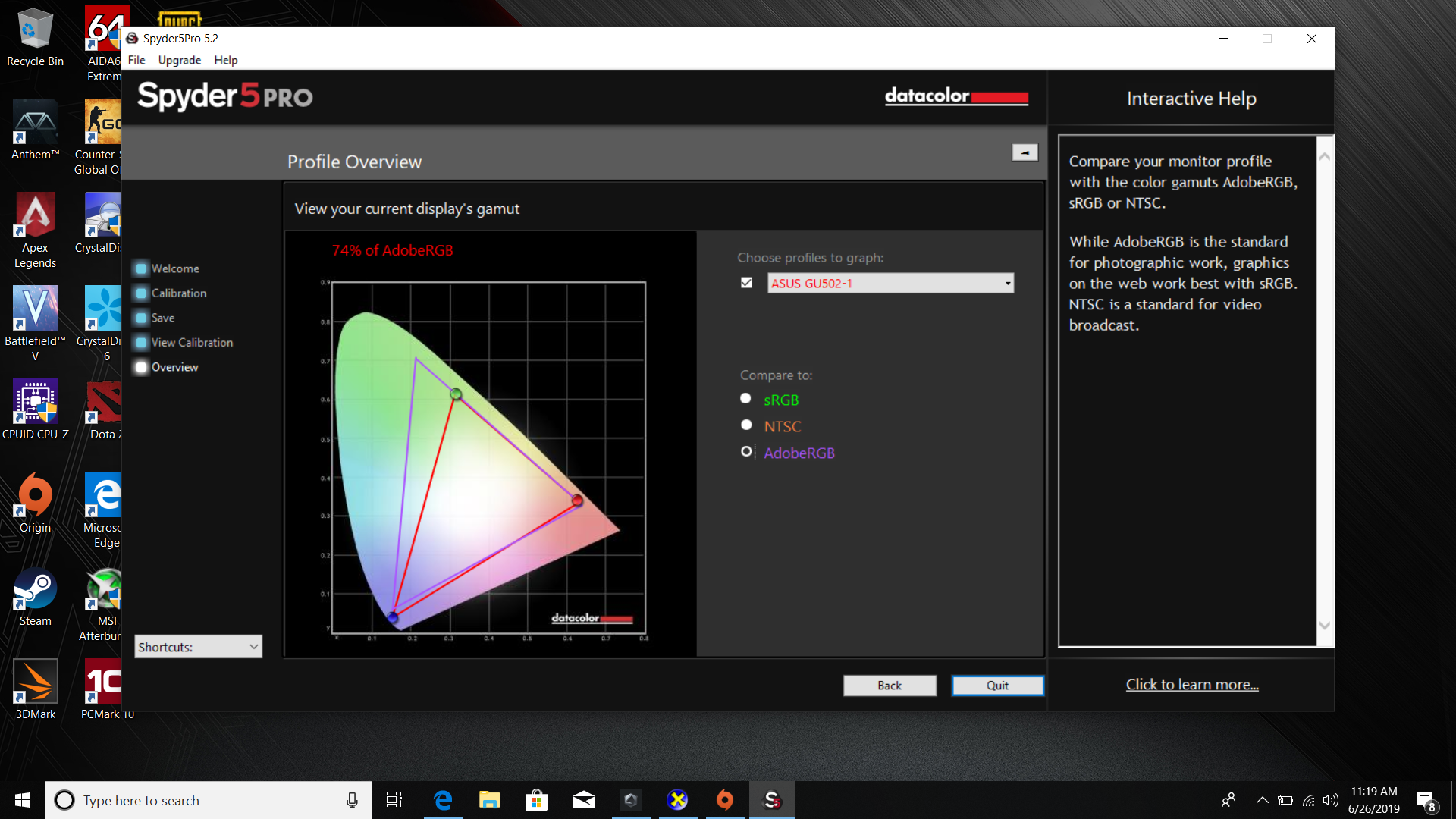The width and height of the screenshot is (1456, 819).
Task: Select the sRGB comparison radio button
Action: [746, 399]
